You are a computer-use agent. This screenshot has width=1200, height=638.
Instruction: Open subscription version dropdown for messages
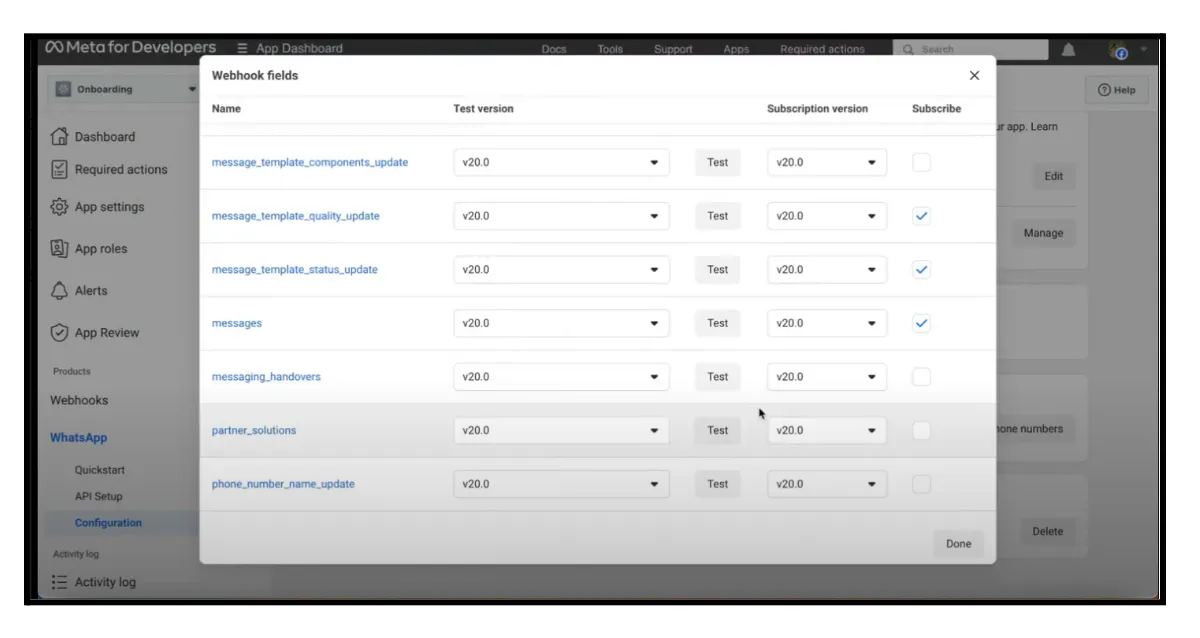click(826, 323)
